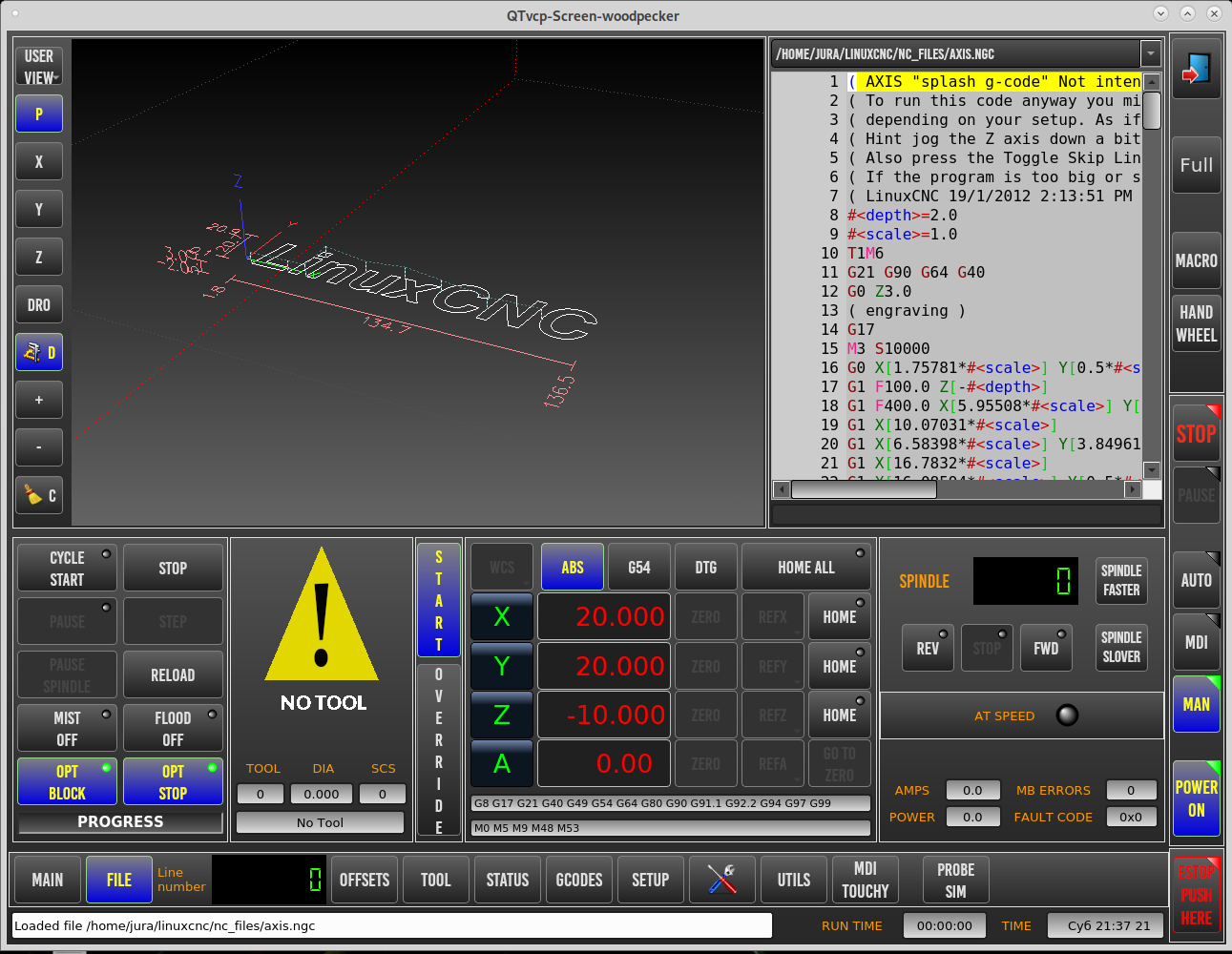Click the yellow NO TOOL warning sign
The image size is (1232, 954).
coord(323,615)
